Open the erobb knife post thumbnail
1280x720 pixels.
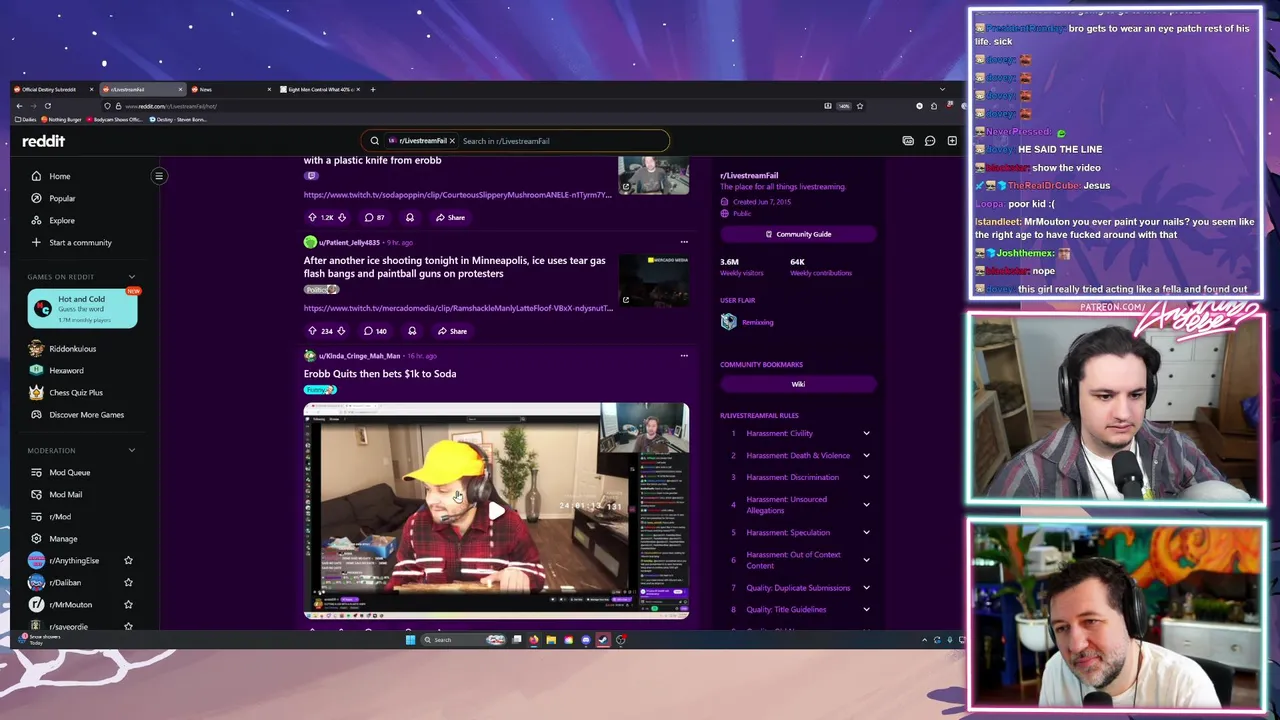pos(654,175)
